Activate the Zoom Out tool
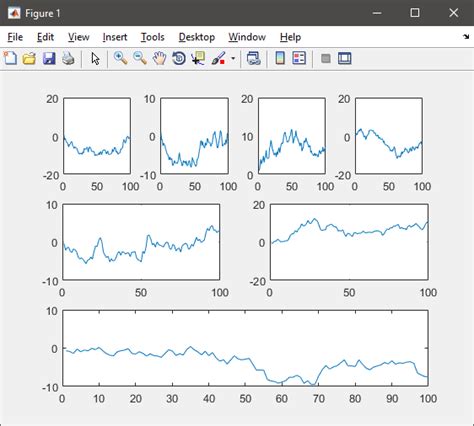 140,58
